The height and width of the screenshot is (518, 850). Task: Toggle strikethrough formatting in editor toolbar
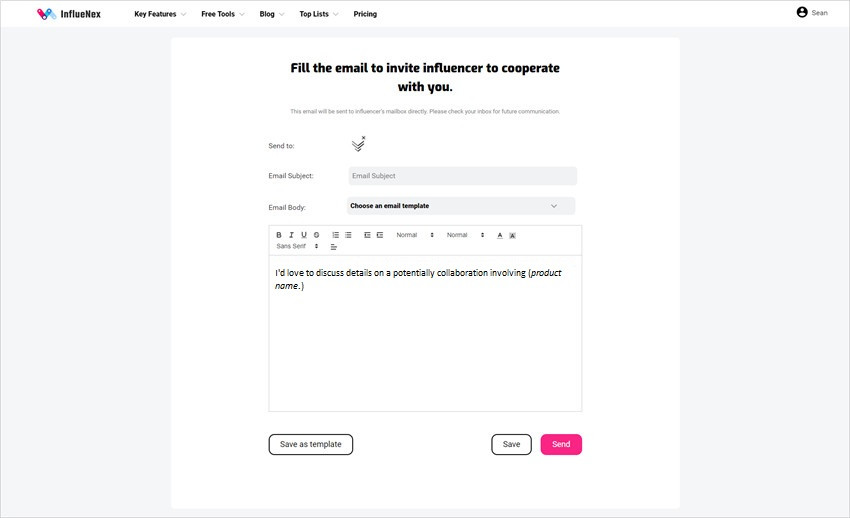[317, 235]
